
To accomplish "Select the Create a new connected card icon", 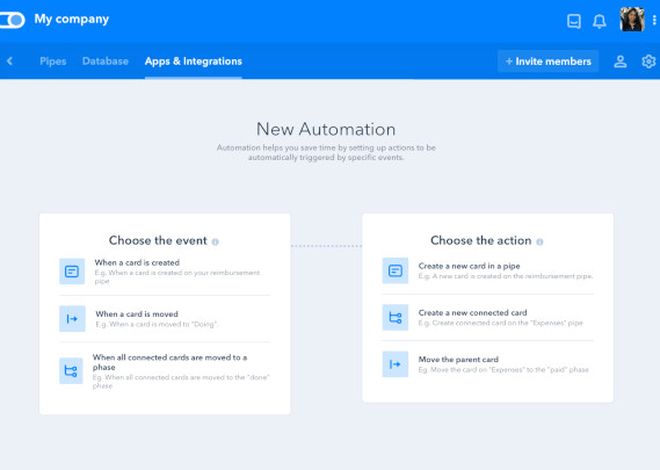I will pyautogui.click(x=395, y=317).
